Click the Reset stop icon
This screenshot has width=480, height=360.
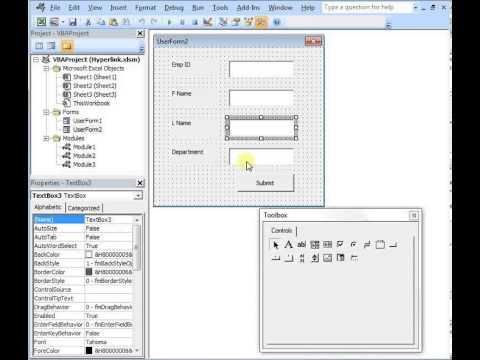(195, 22)
